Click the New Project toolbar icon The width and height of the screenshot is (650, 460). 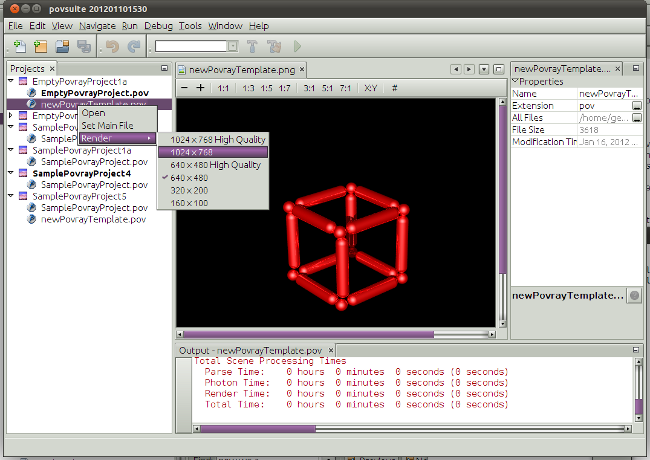click(x=41, y=46)
